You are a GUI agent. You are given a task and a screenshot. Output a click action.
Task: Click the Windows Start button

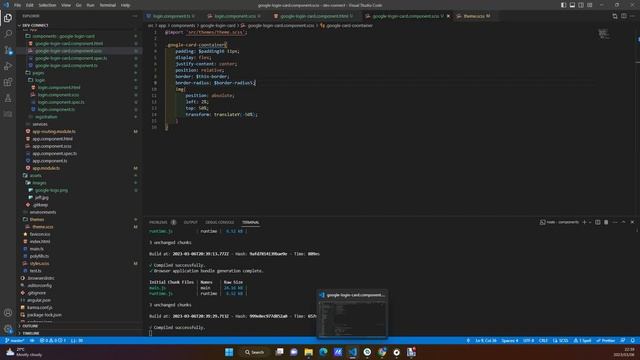pos(229,352)
